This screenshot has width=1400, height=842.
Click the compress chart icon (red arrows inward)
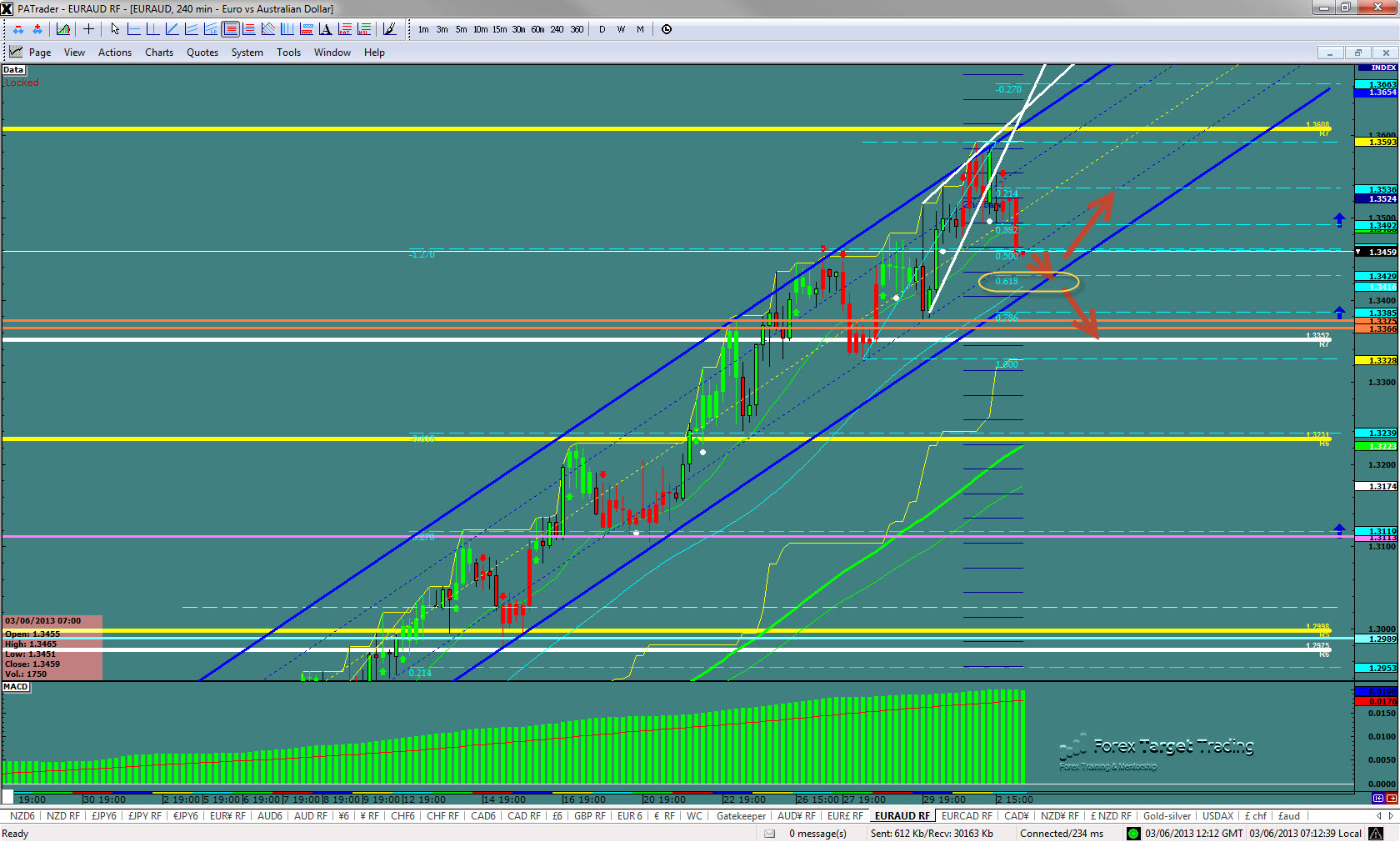pyautogui.click(x=18, y=29)
